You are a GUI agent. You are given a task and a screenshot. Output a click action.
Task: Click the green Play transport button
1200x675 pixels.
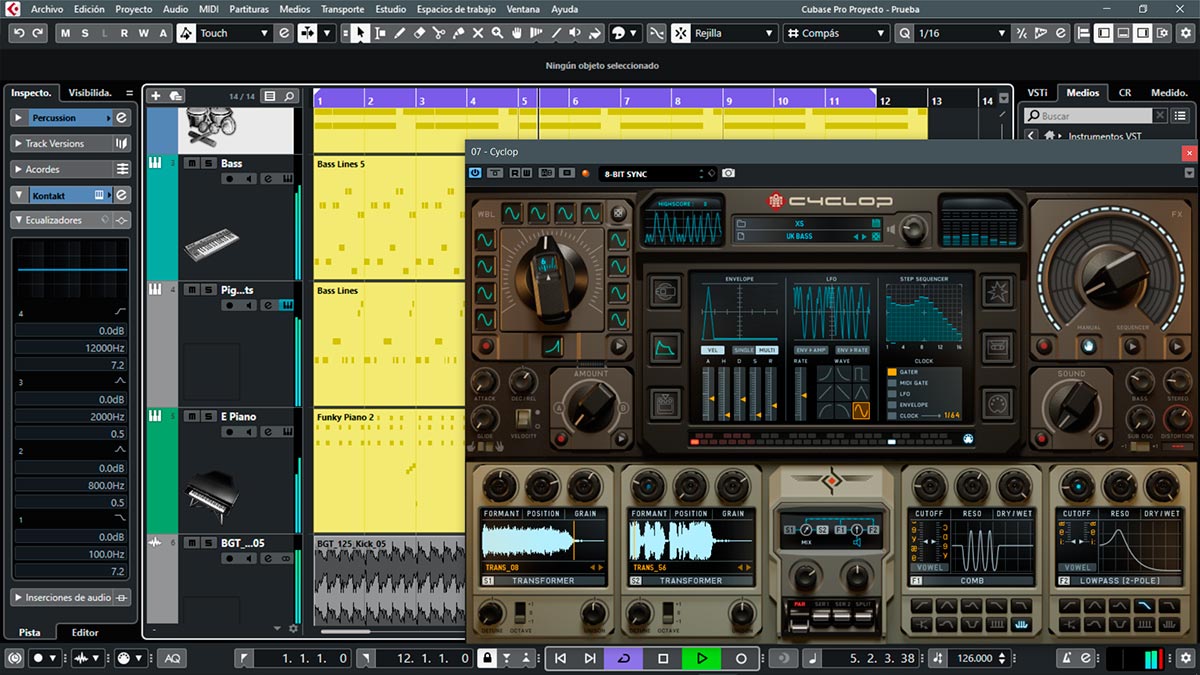pyautogui.click(x=701, y=658)
